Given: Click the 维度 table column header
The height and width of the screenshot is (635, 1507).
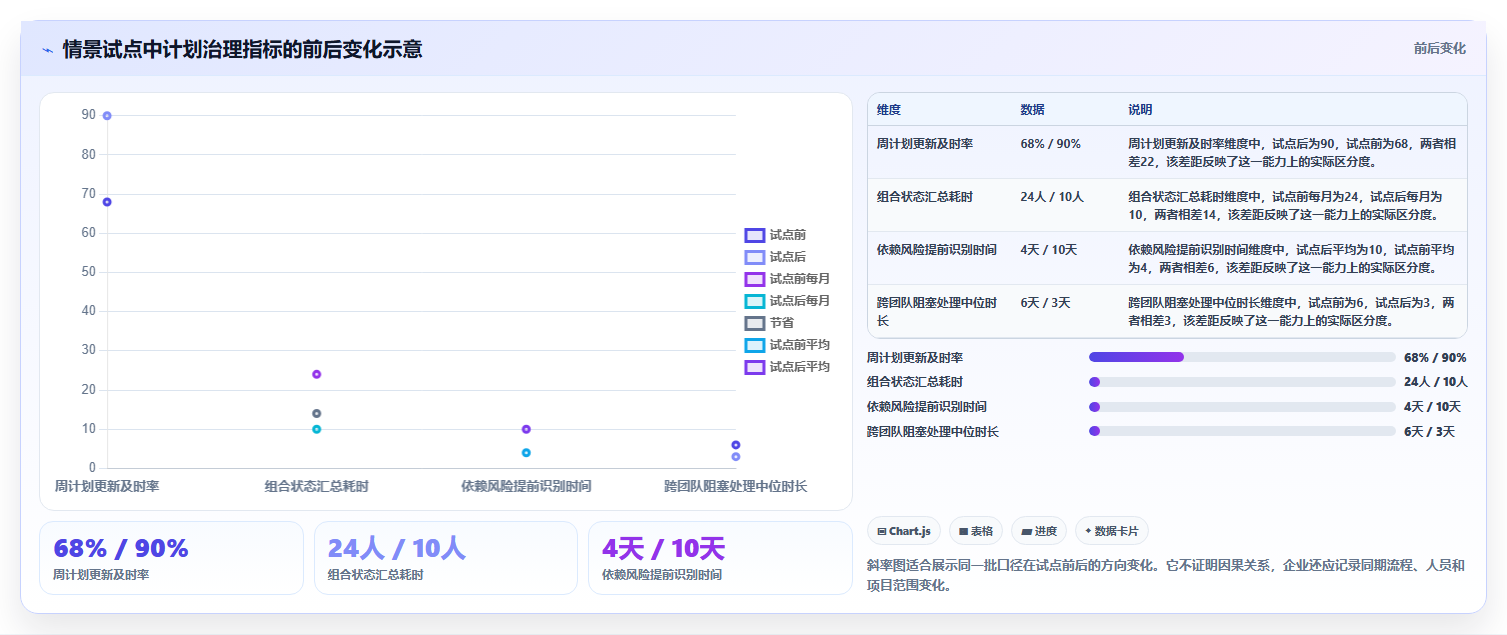Looking at the screenshot, I should pyautogui.click(x=889, y=110).
